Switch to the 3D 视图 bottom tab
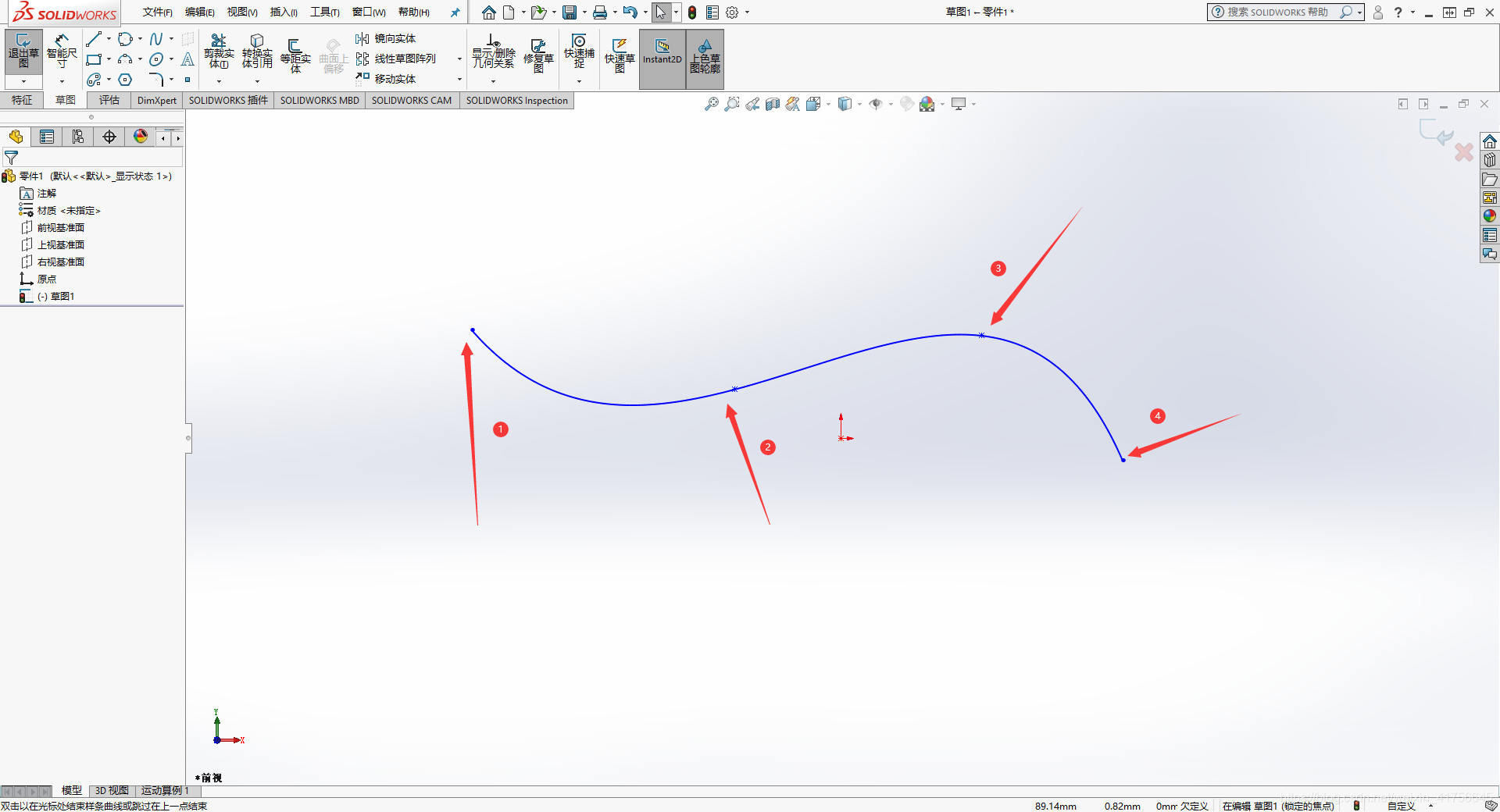The image size is (1500, 812). [x=112, y=791]
